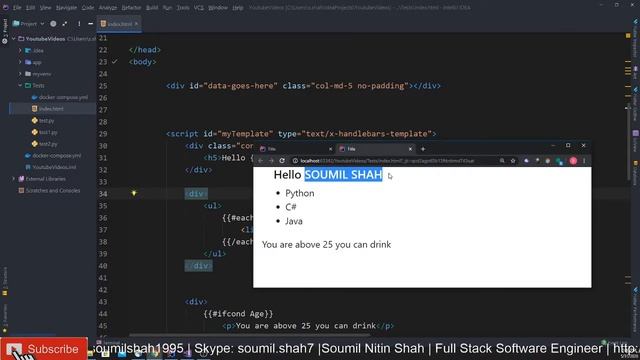The height and width of the screenshot is (360, 640).
Task: Reload the browser page
Action: 282,161
